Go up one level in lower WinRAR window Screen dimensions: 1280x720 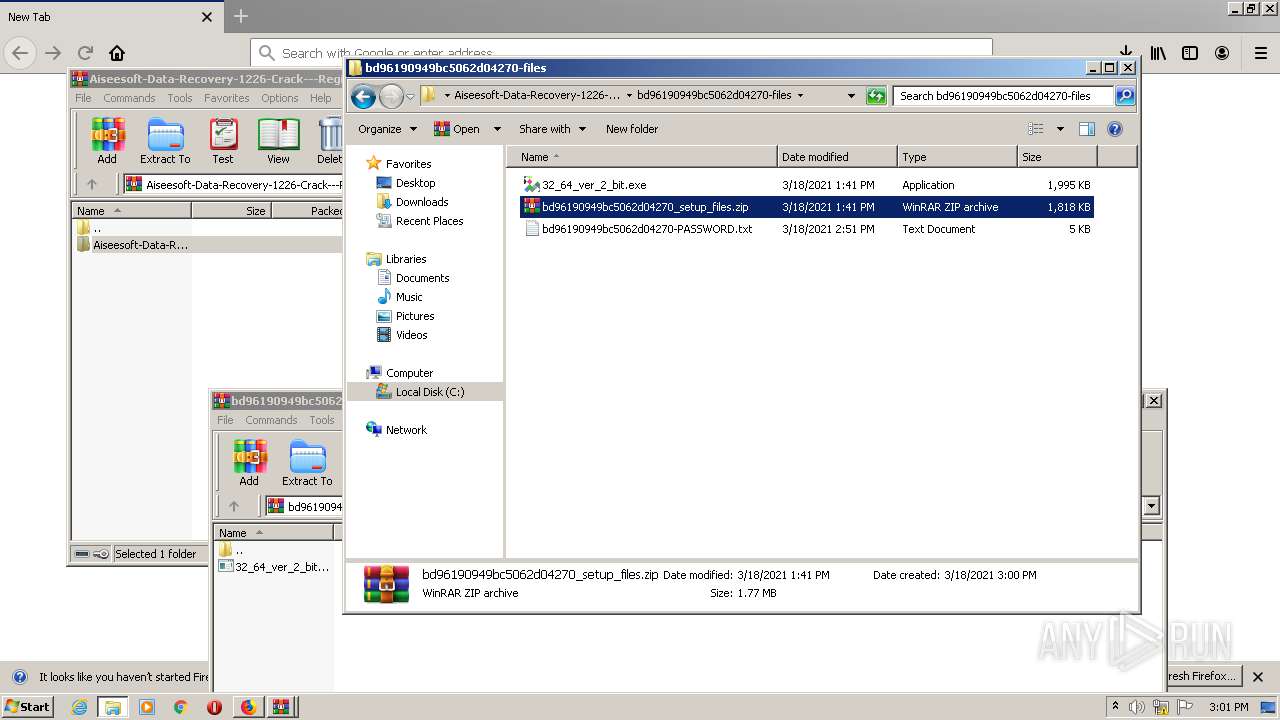tap(234, 506)
